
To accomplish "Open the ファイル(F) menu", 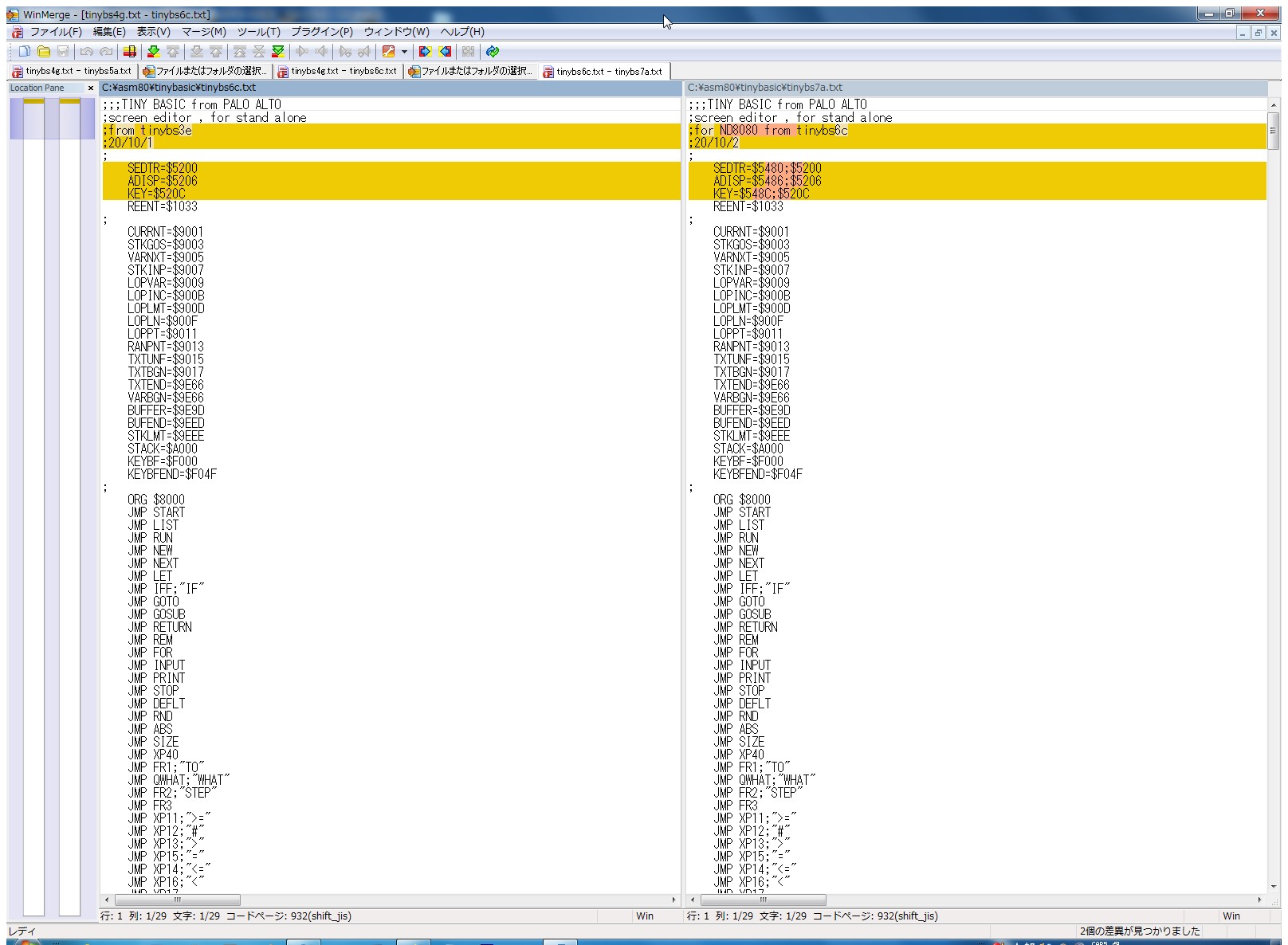I will pyautogui.click(x=56, y=32).
